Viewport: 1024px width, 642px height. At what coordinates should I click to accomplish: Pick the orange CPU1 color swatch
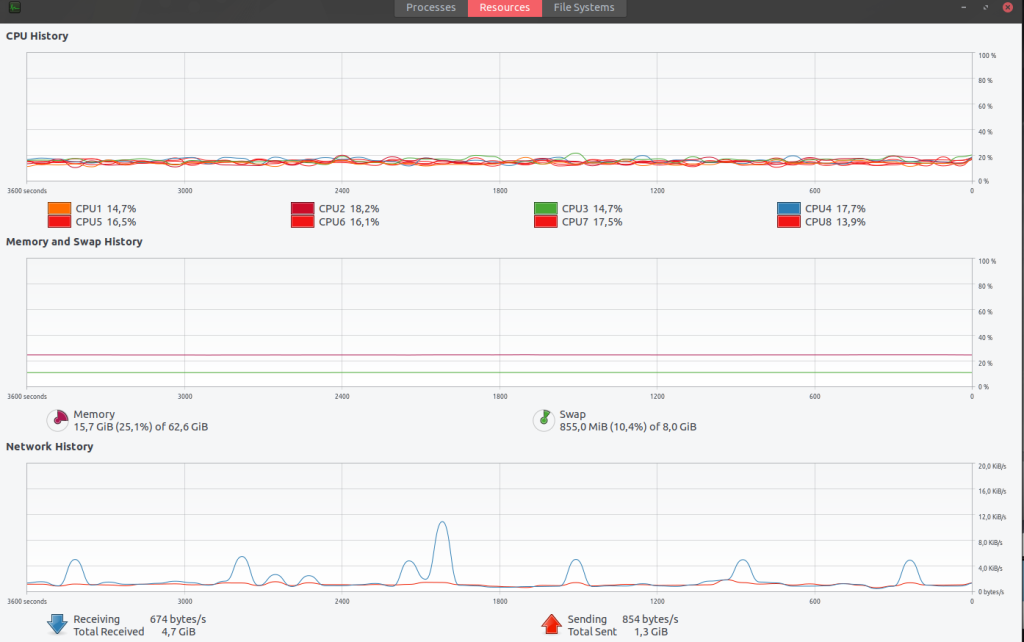[x=59, y=209]
